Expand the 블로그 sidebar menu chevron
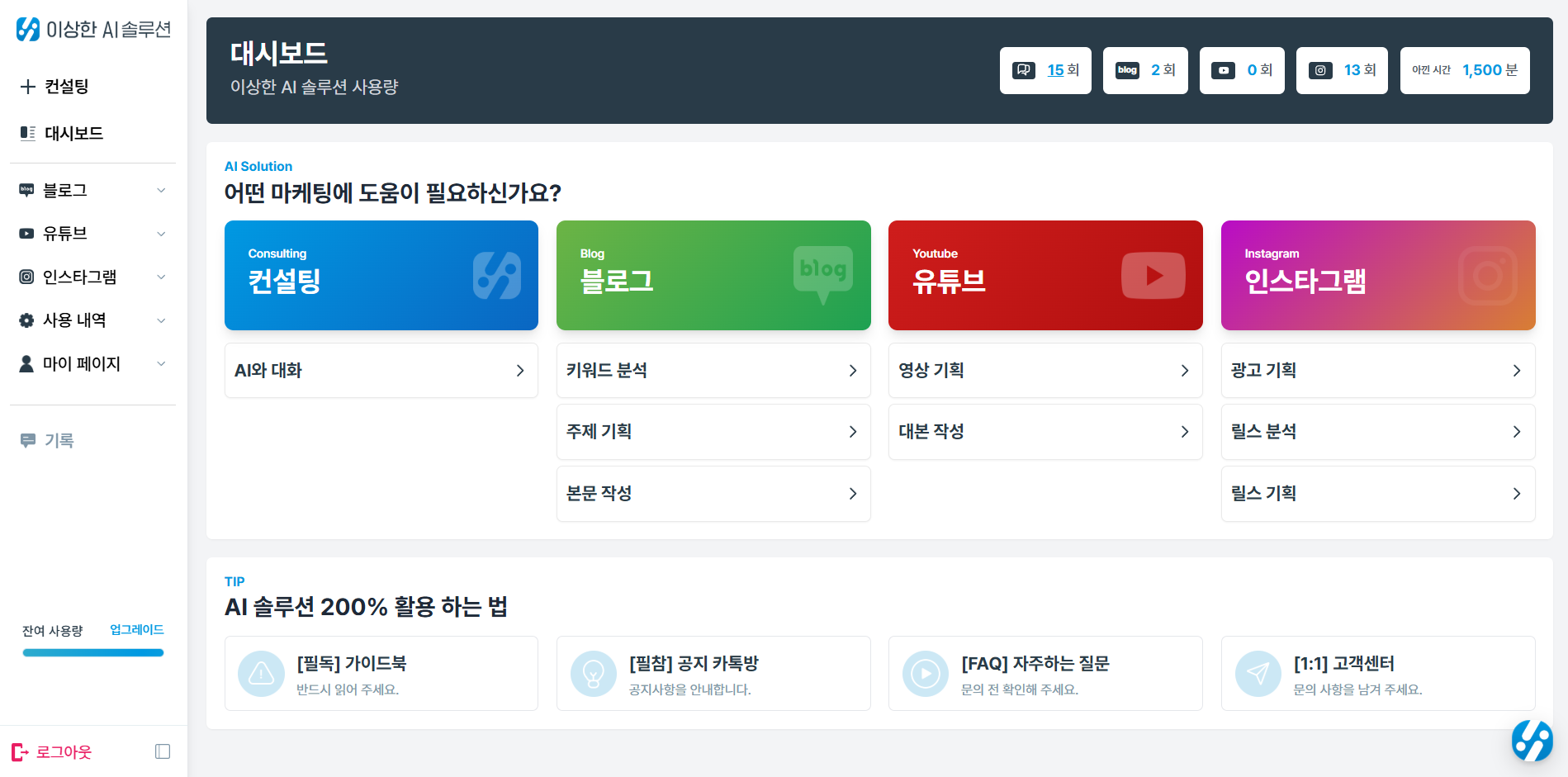Screen dimensions: 1568x777 tap(161, 191)
